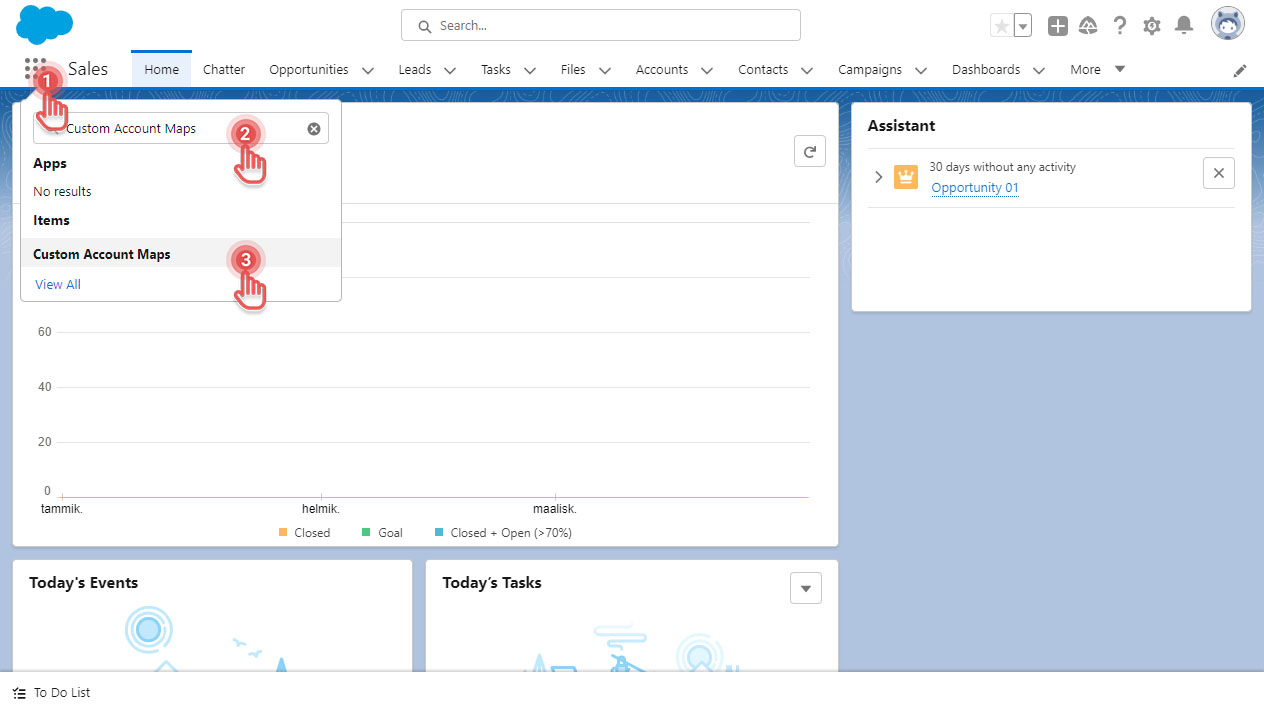
Task: Open Salesforce Setup gear icon
Action: coord(1151,25)
